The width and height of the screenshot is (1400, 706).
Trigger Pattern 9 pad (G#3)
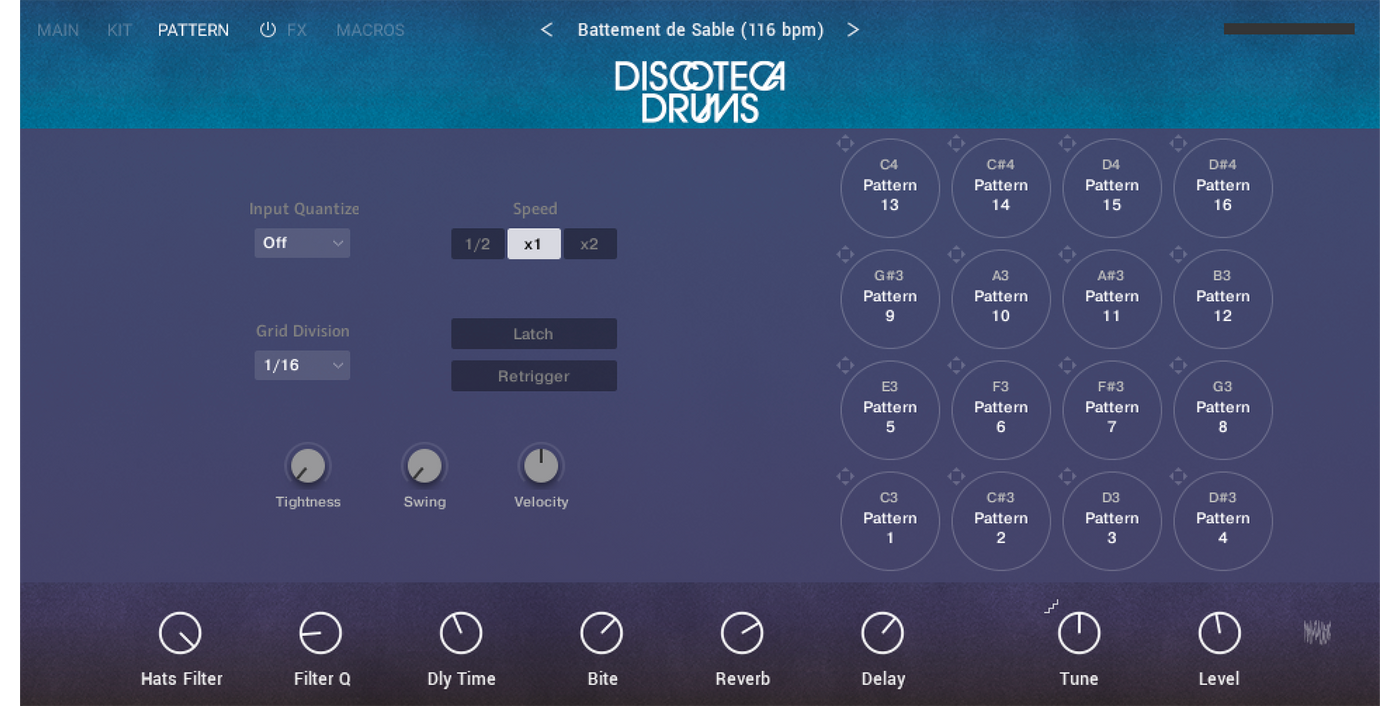coord(890,299)
